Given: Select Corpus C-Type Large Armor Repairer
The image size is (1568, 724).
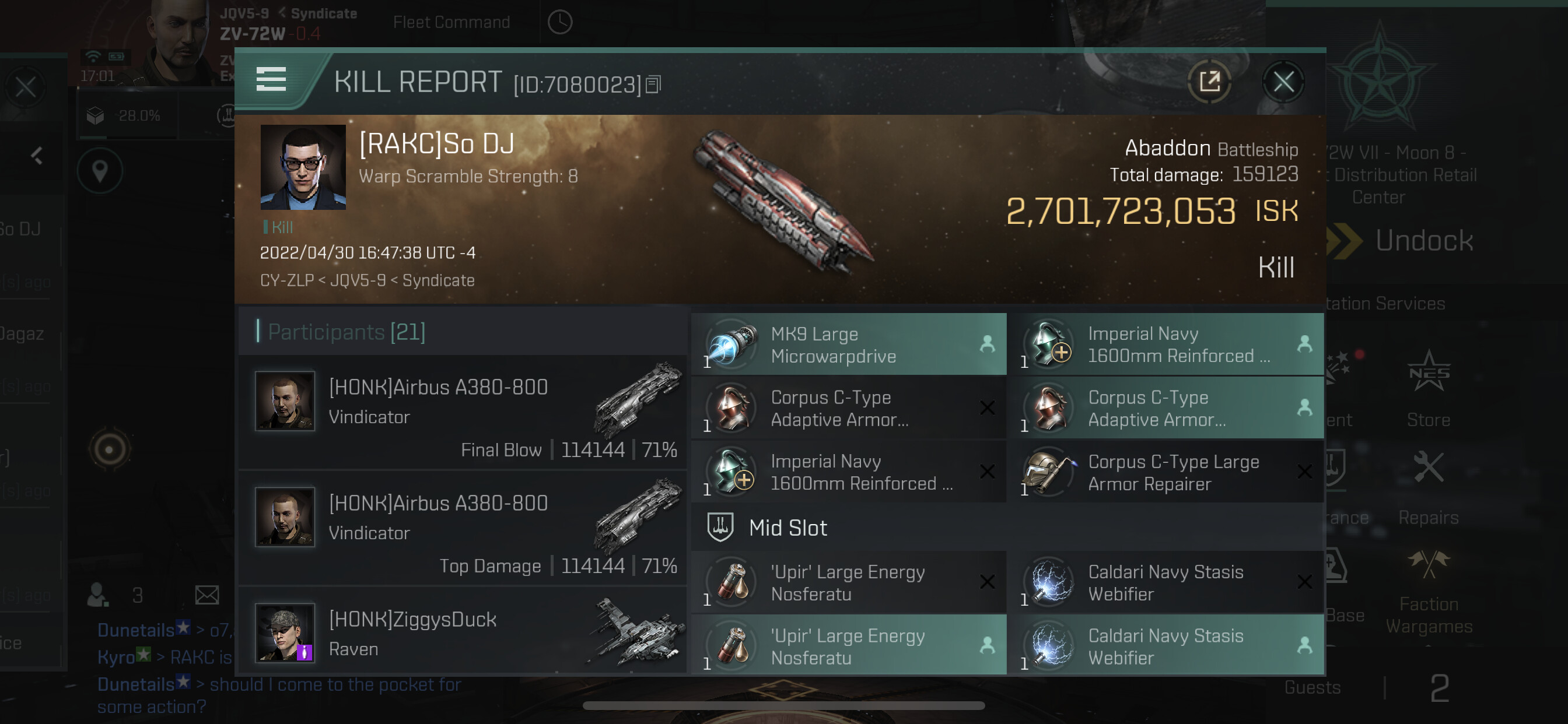Looking at the screenshot, I should (x=1165, y=472).
